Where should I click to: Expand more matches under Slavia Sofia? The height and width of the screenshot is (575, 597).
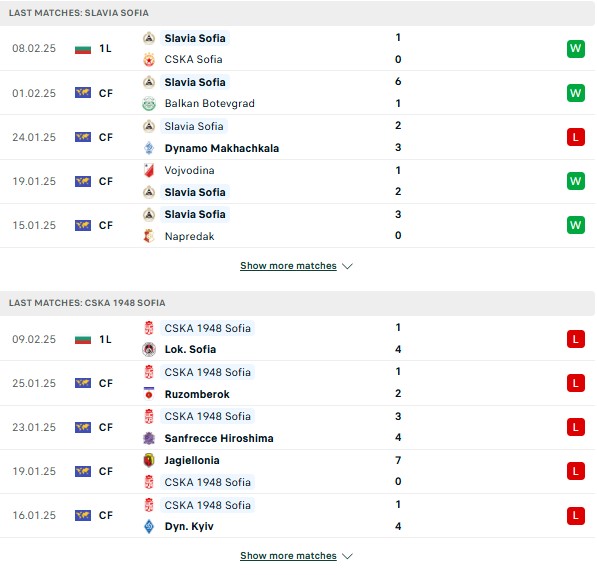coord(288,266)
